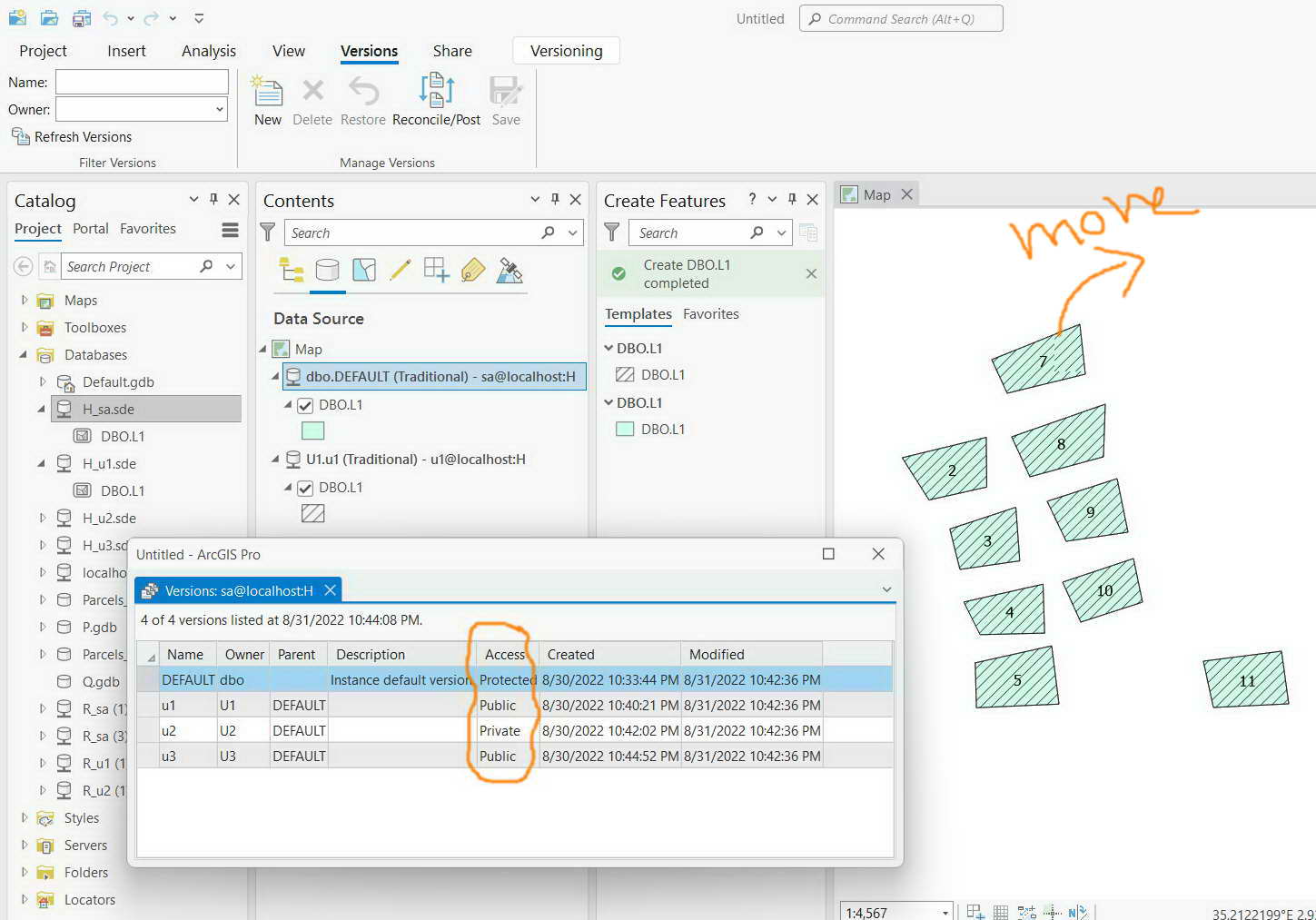Click the Manage Templates icon in Create Features

point(807,232)
